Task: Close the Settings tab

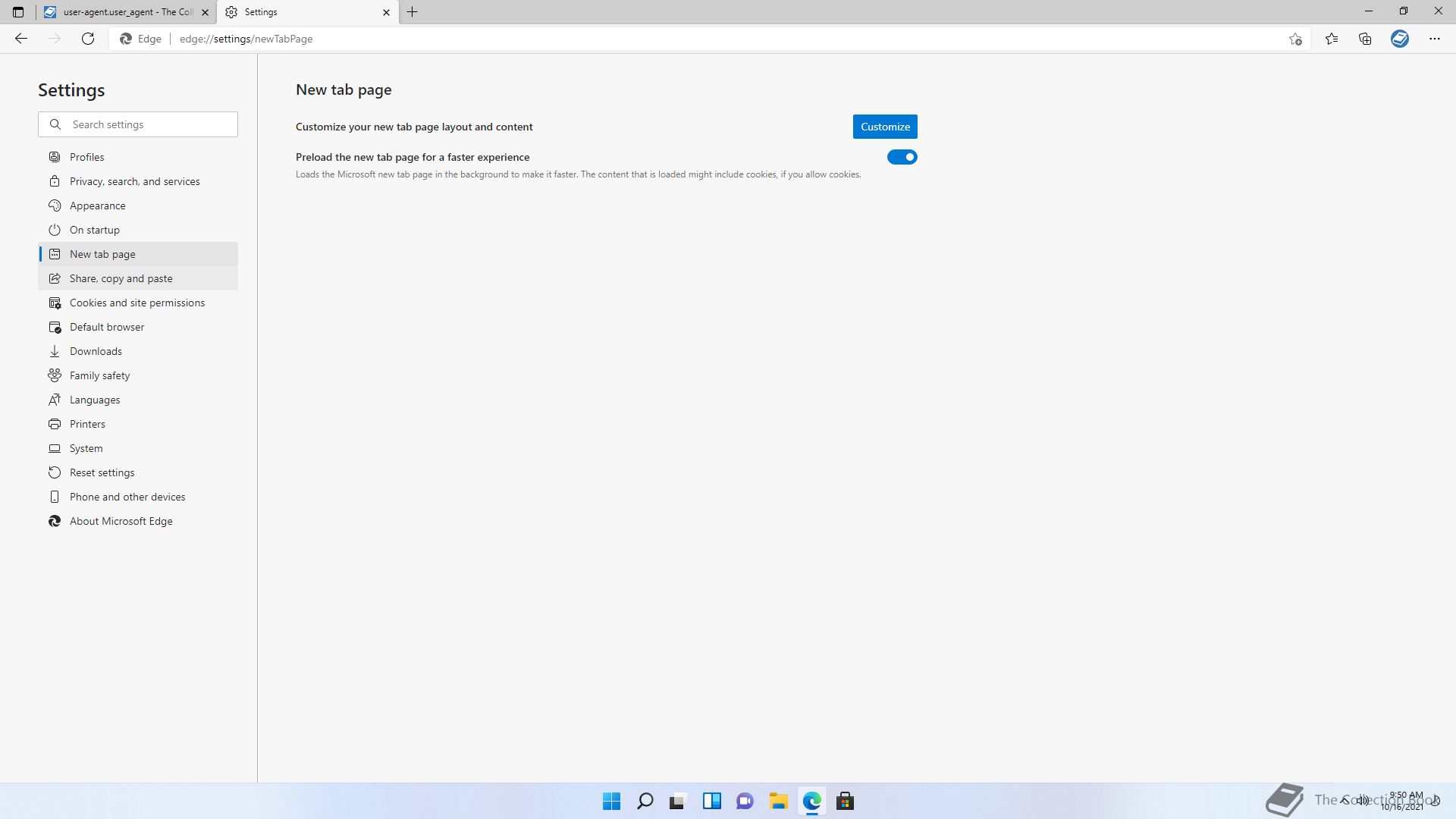Action: point(386,12)
